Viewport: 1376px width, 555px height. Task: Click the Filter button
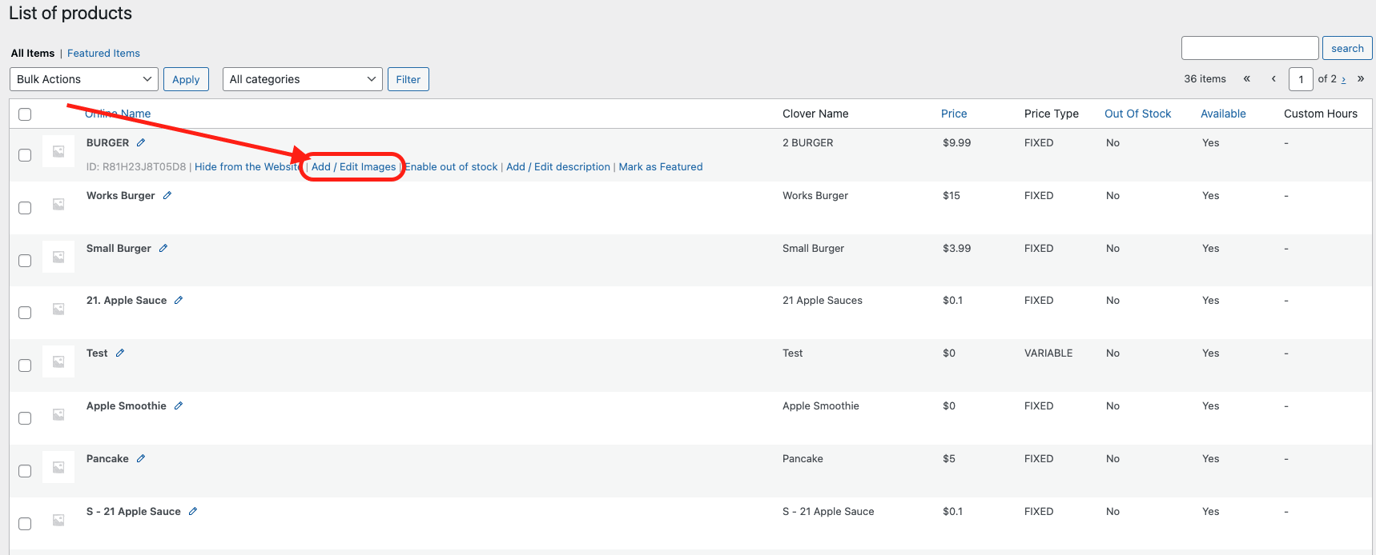coord(408,79)
